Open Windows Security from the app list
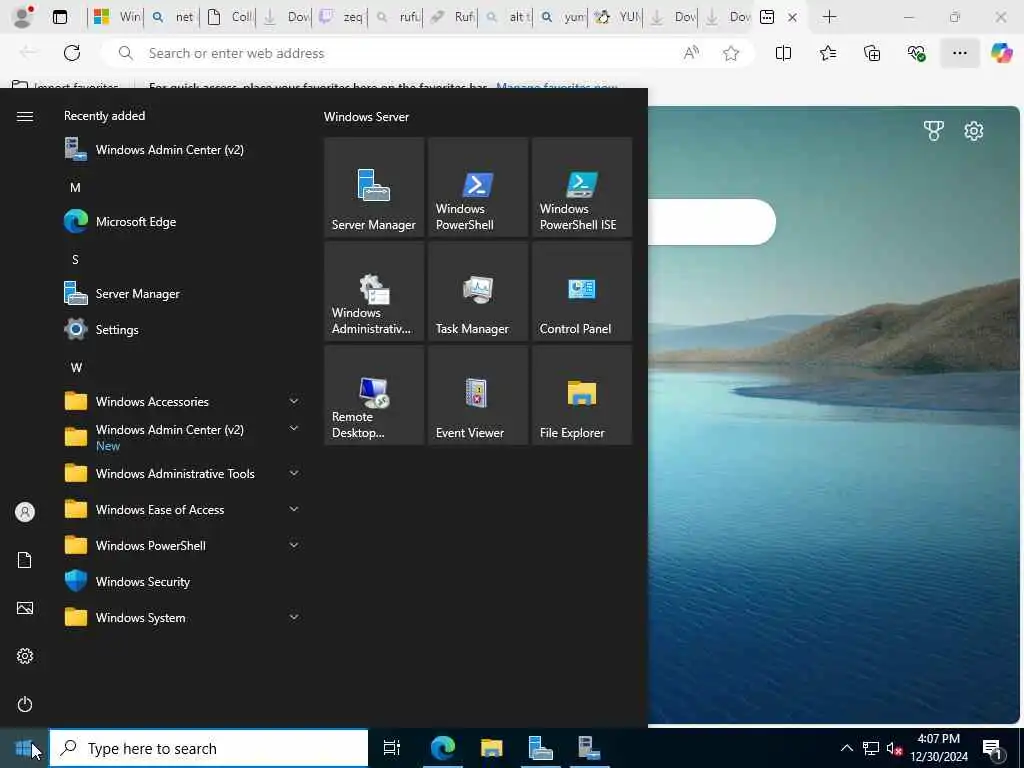 (183, 581)
